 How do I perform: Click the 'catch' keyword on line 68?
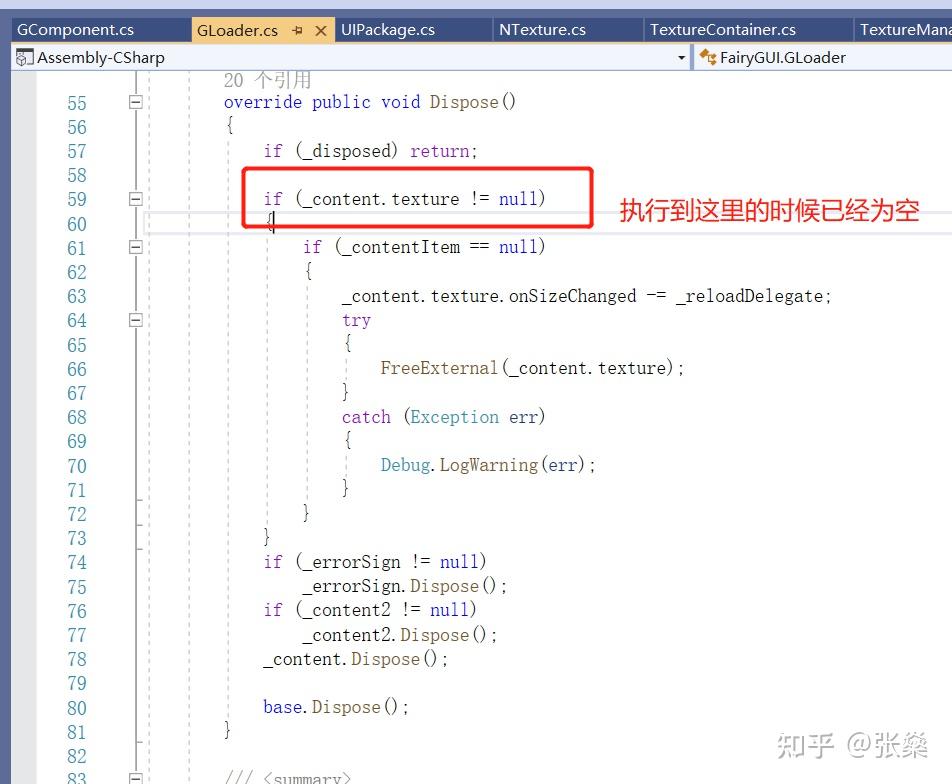(366, 417)
